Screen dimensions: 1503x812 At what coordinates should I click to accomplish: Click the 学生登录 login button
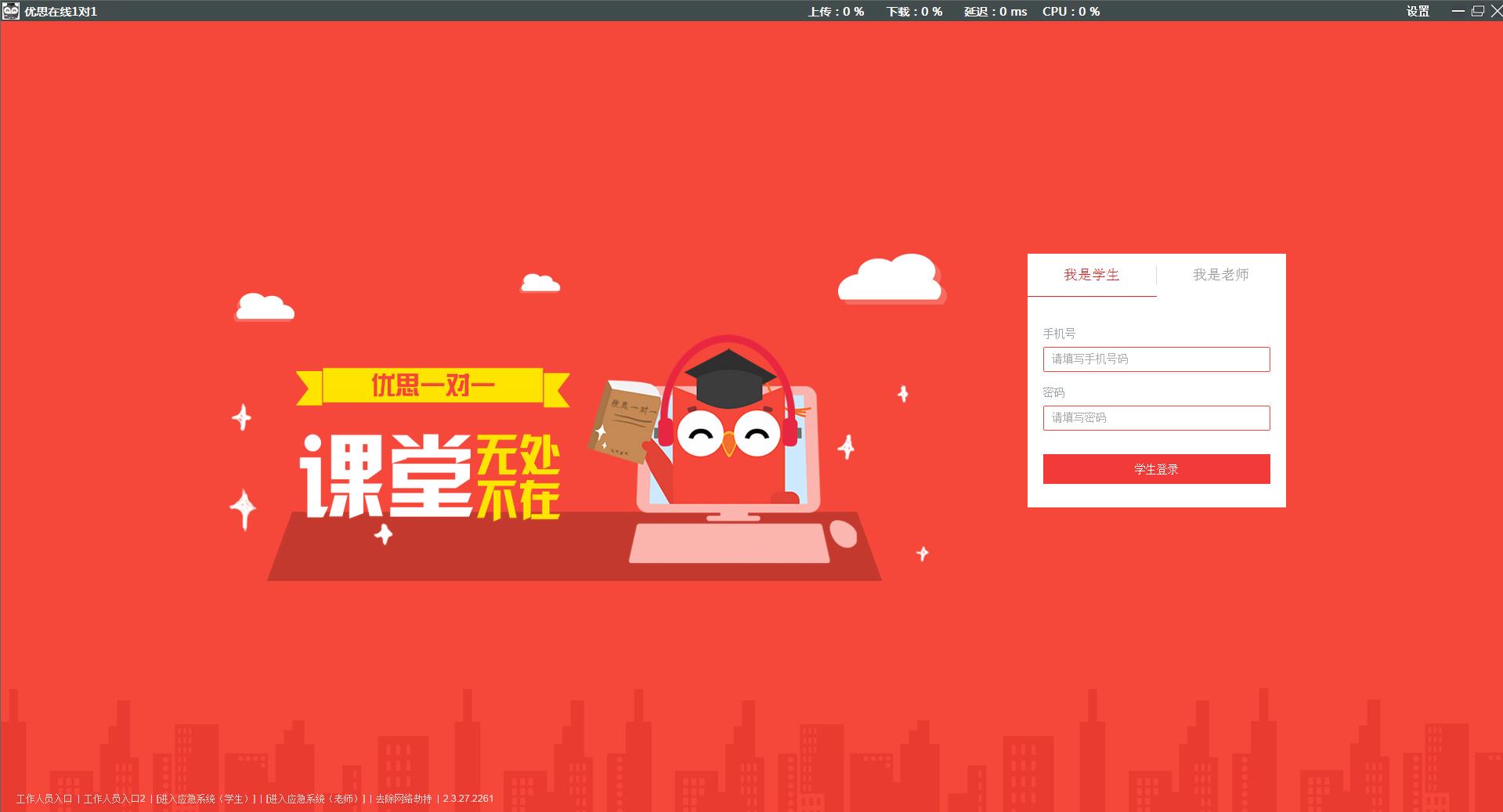coord(1156,469)
